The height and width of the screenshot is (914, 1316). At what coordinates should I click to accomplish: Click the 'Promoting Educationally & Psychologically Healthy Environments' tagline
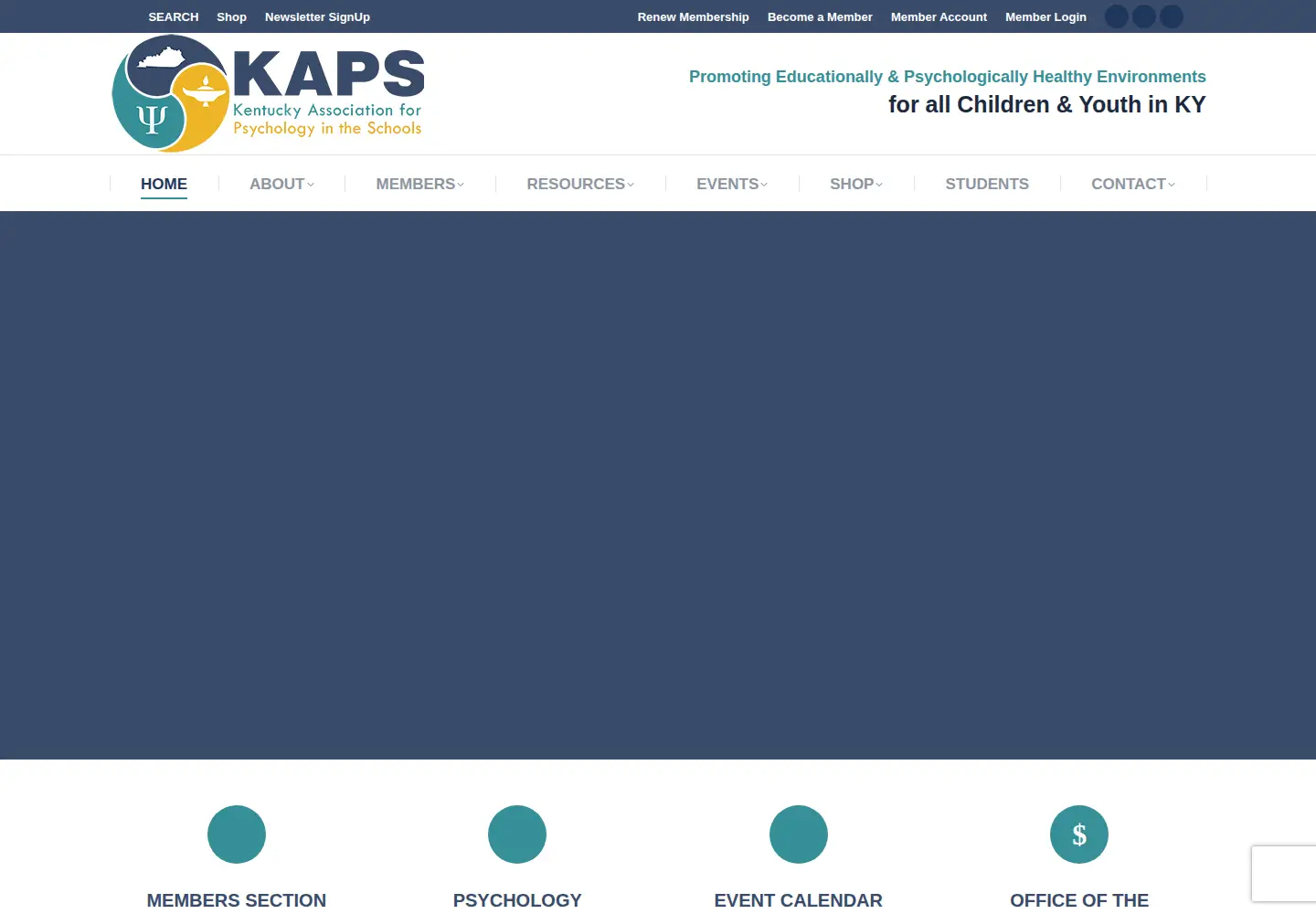948,77
